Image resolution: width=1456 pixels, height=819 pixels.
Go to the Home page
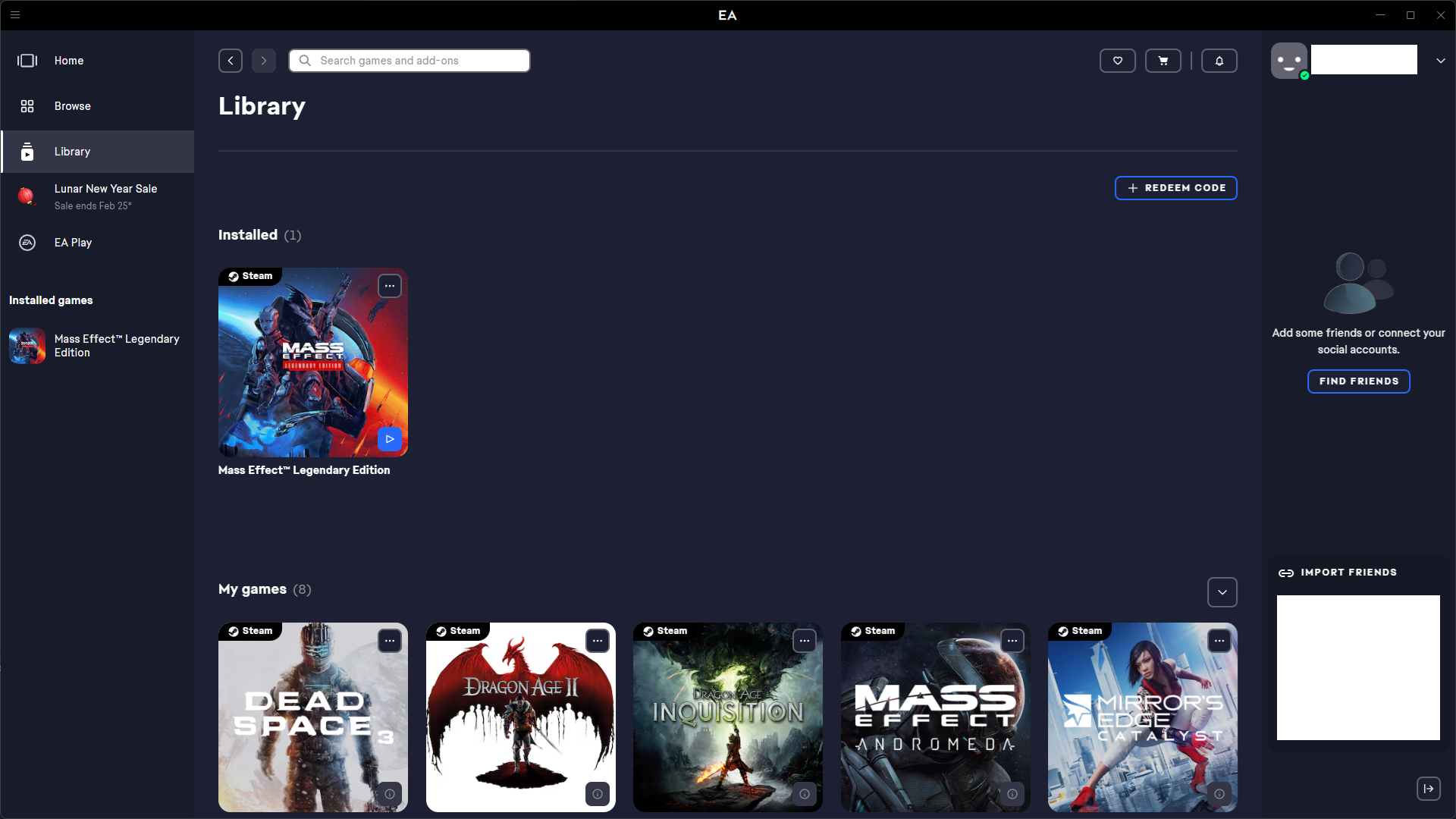68,61
